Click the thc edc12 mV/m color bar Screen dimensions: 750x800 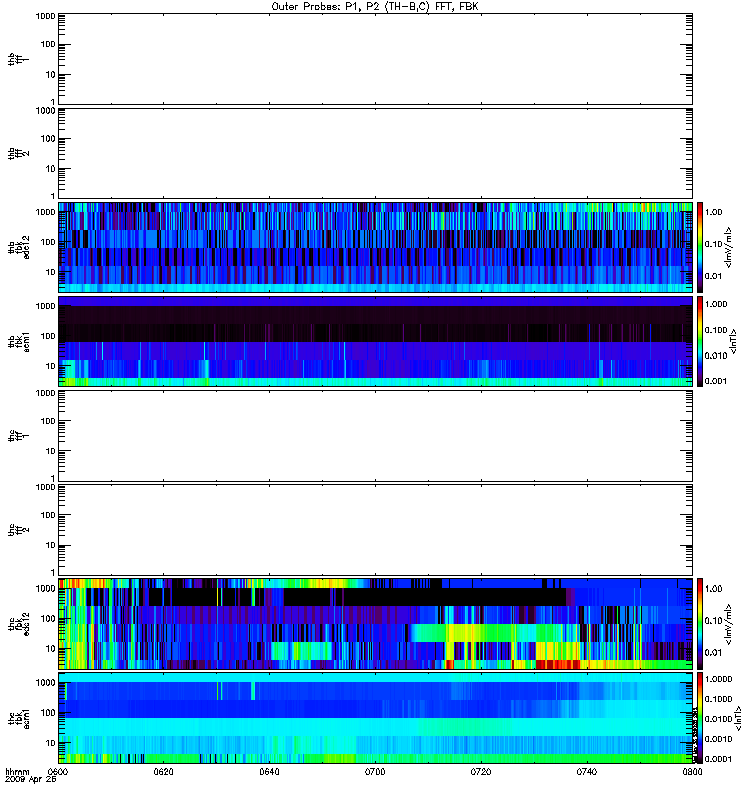(700, 624)
